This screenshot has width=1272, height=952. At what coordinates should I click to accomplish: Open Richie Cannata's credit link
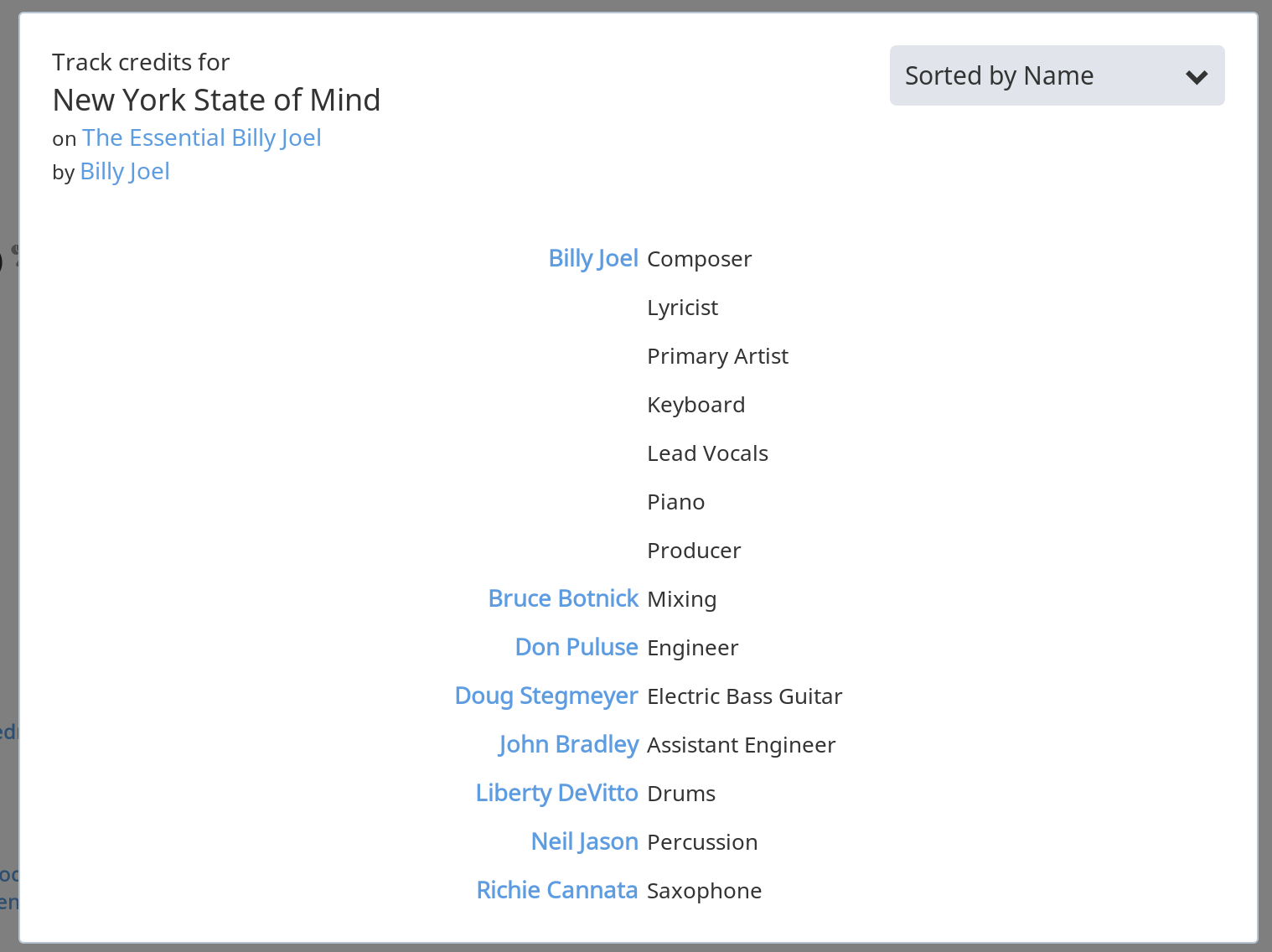coord(557,890)
